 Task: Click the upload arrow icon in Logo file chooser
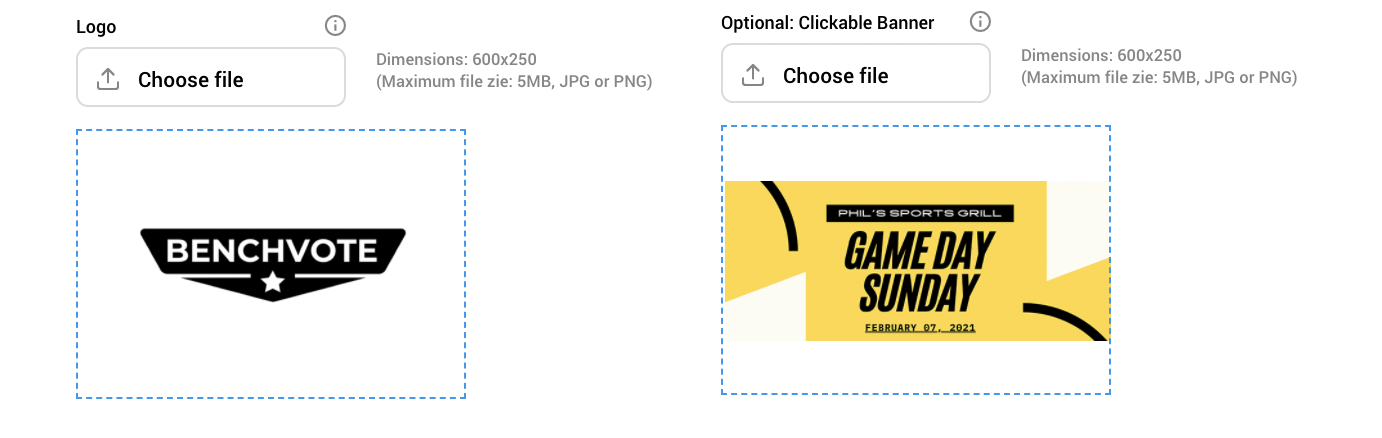(x=108, y=79)
